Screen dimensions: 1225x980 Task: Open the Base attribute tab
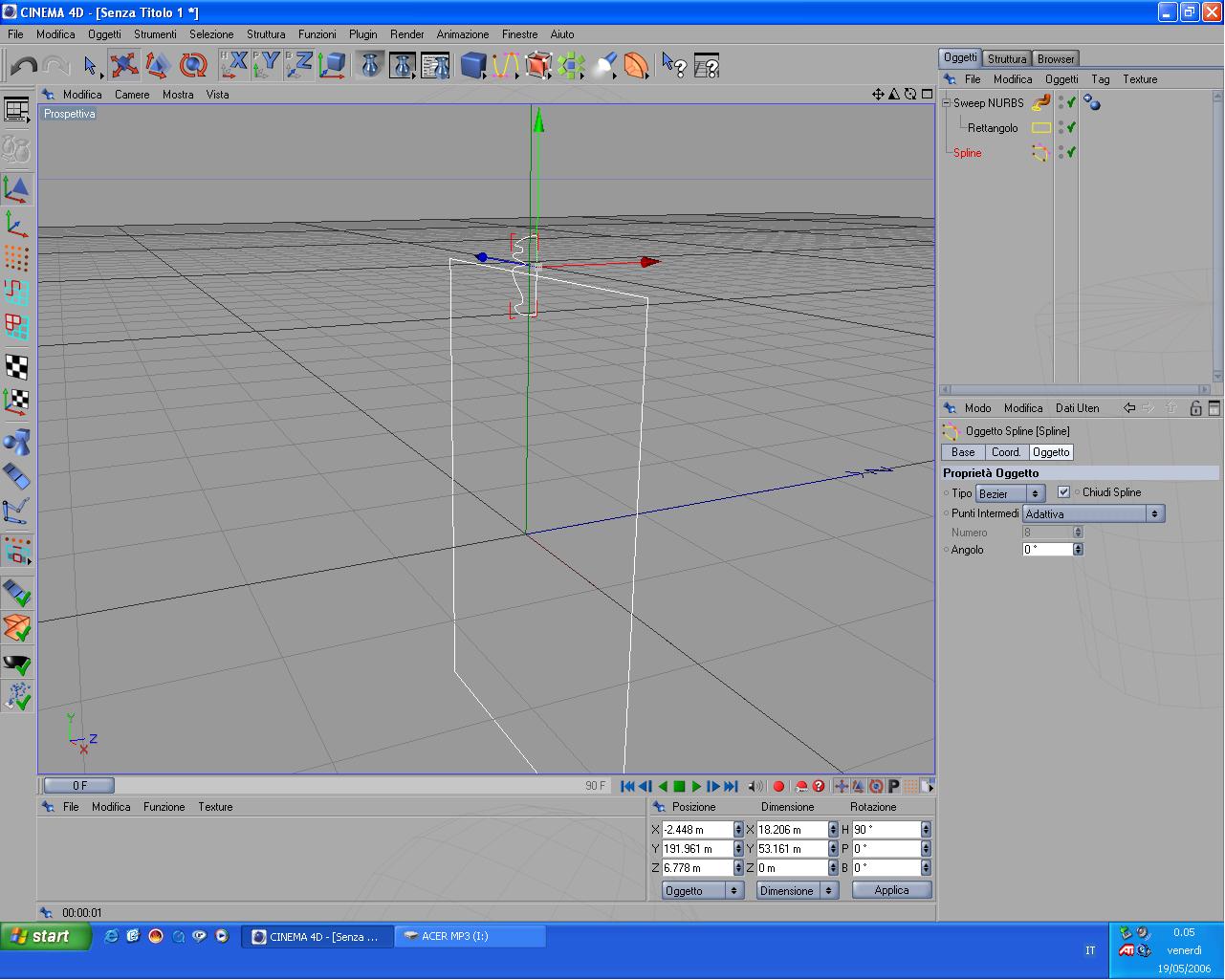[963, 452]
